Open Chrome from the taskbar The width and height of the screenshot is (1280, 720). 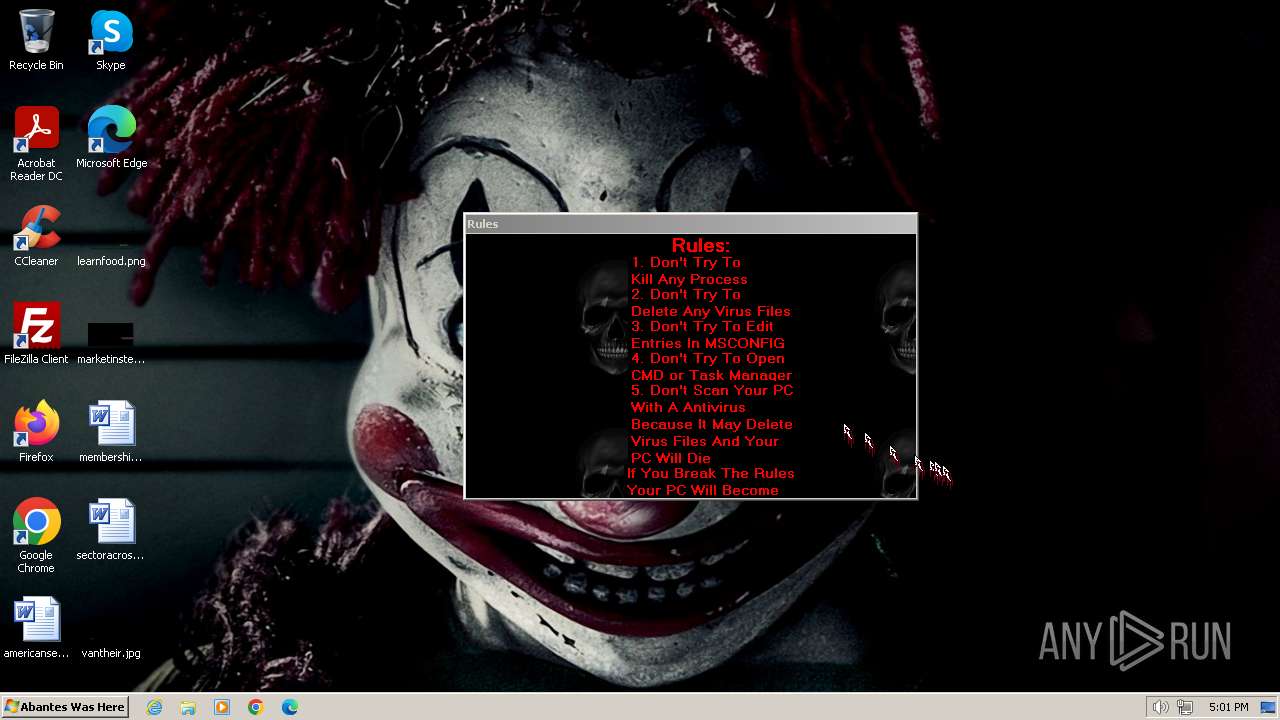tap(256, 707)
